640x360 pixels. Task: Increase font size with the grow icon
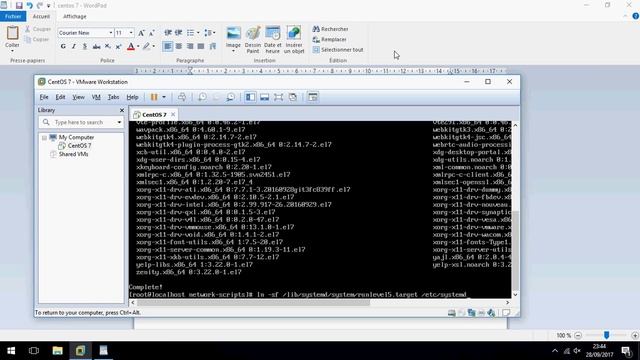pyautogui.click(x=141, y=33)
